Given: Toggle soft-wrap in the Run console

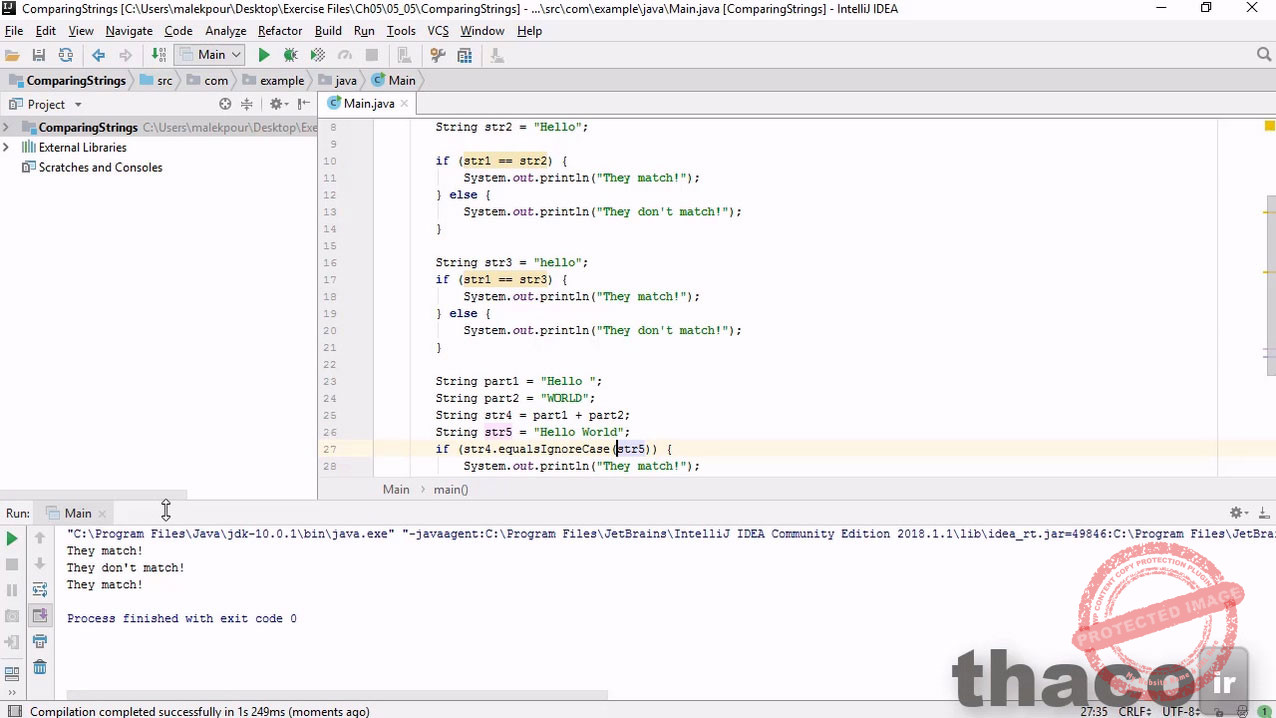Looking at the screenshot, I should (40, 590).
